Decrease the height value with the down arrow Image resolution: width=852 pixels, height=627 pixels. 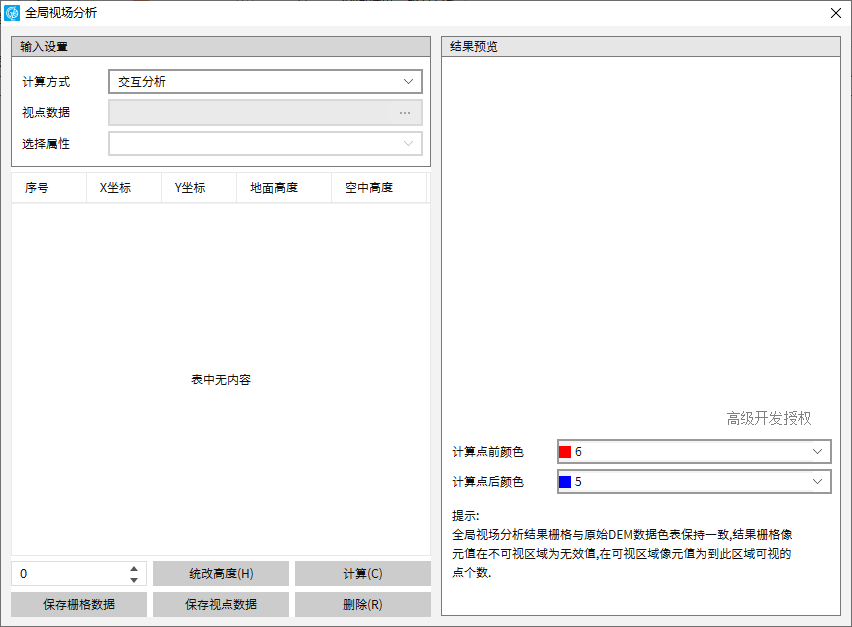(134, 580)
